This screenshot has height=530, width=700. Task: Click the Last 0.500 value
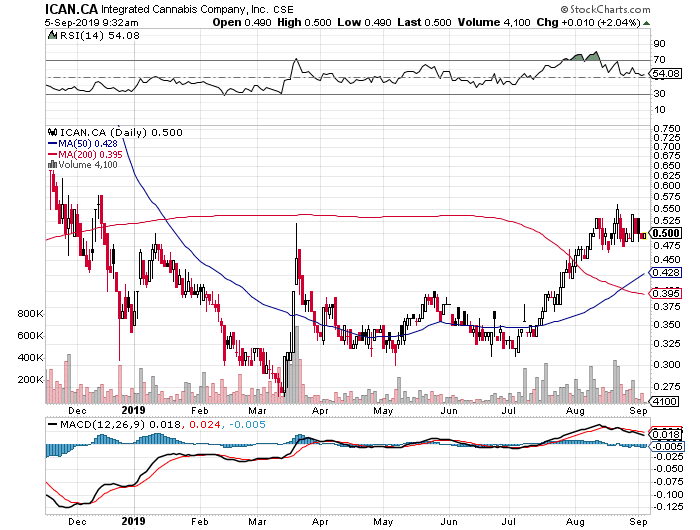tap(424, 22)
